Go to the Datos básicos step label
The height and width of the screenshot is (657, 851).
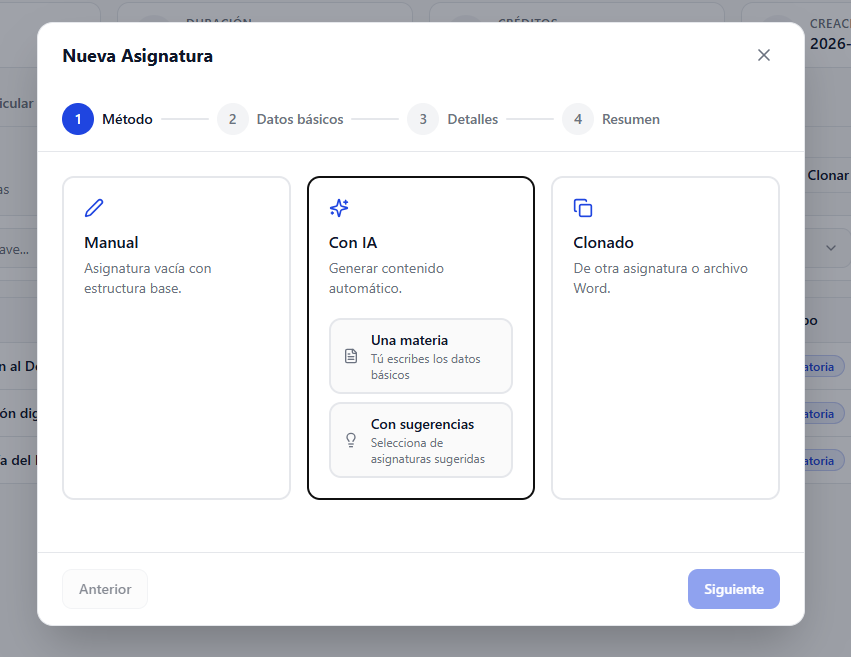(300, 119)
